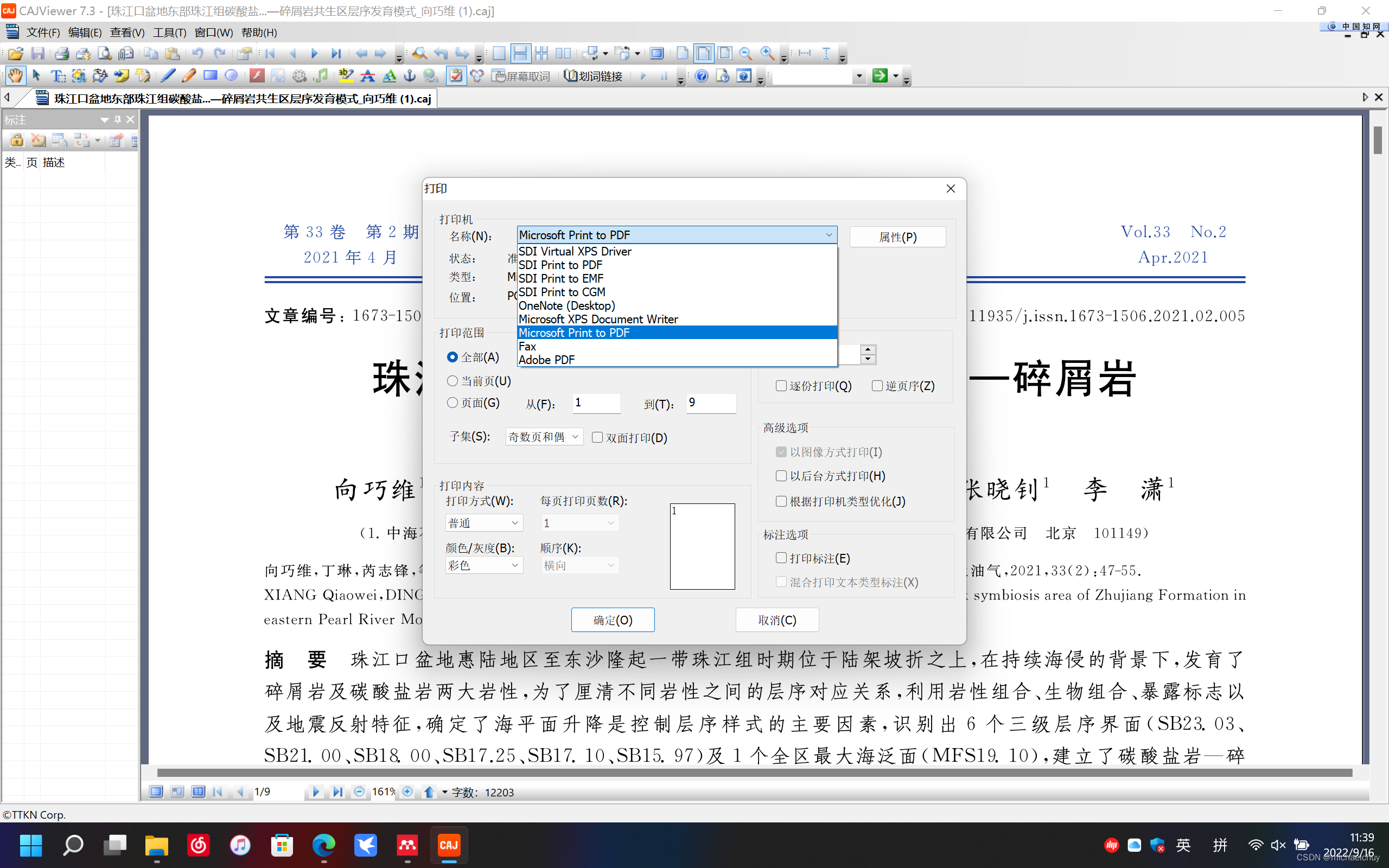Click the 到(T) page end field
Screen dimensions: 1389x868
711,403
